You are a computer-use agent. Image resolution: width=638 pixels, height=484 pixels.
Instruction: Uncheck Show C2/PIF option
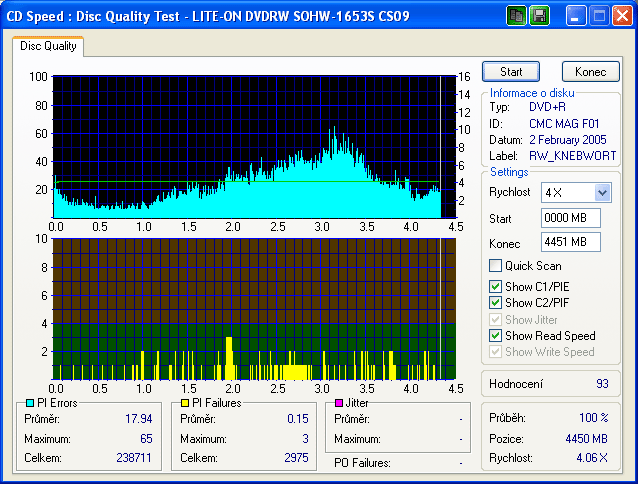tap(495, 303)
